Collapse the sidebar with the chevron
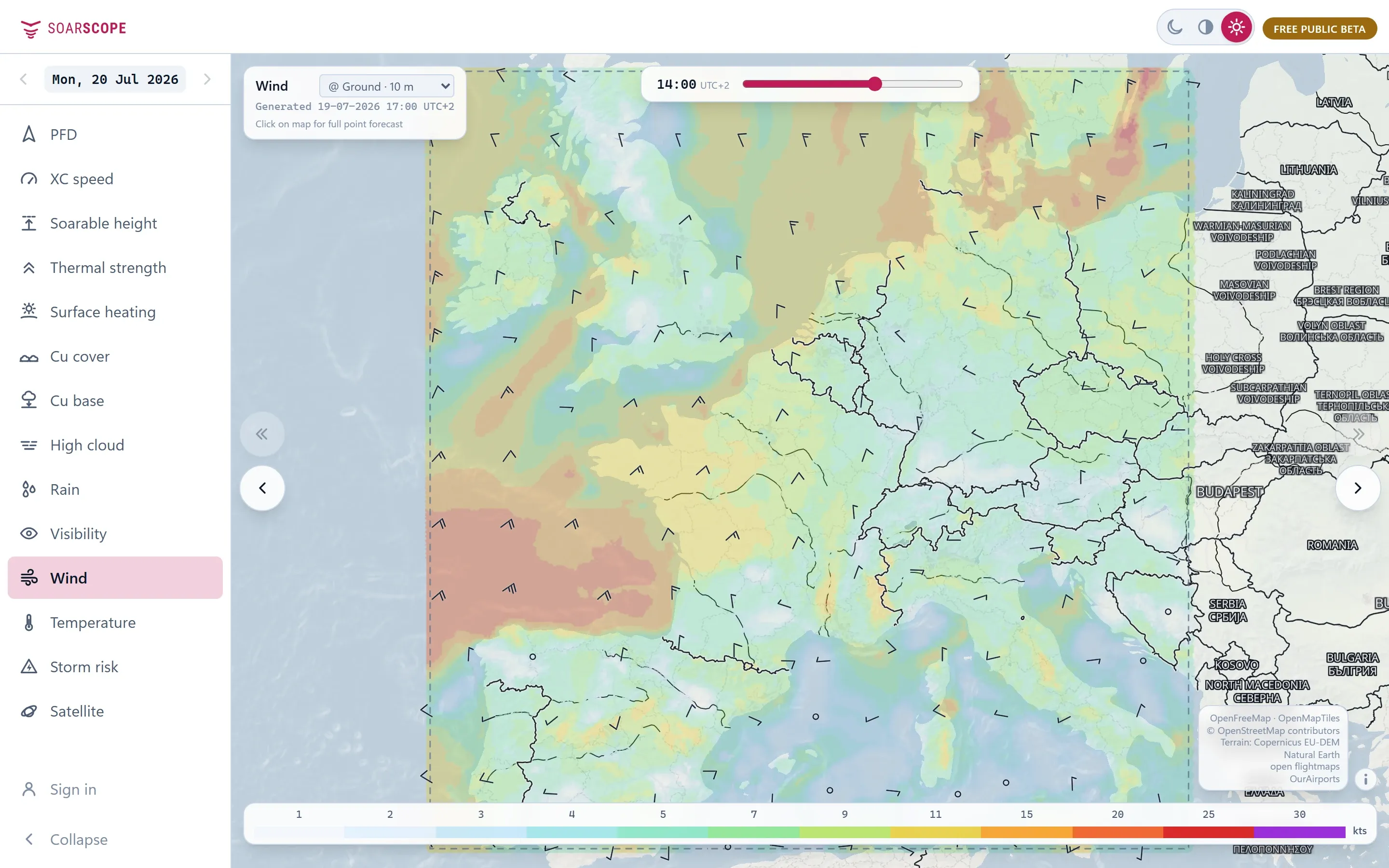Image resolution: width=1389 pixels, height=868 pixels. pyautogui.click(x=29, y=839)
